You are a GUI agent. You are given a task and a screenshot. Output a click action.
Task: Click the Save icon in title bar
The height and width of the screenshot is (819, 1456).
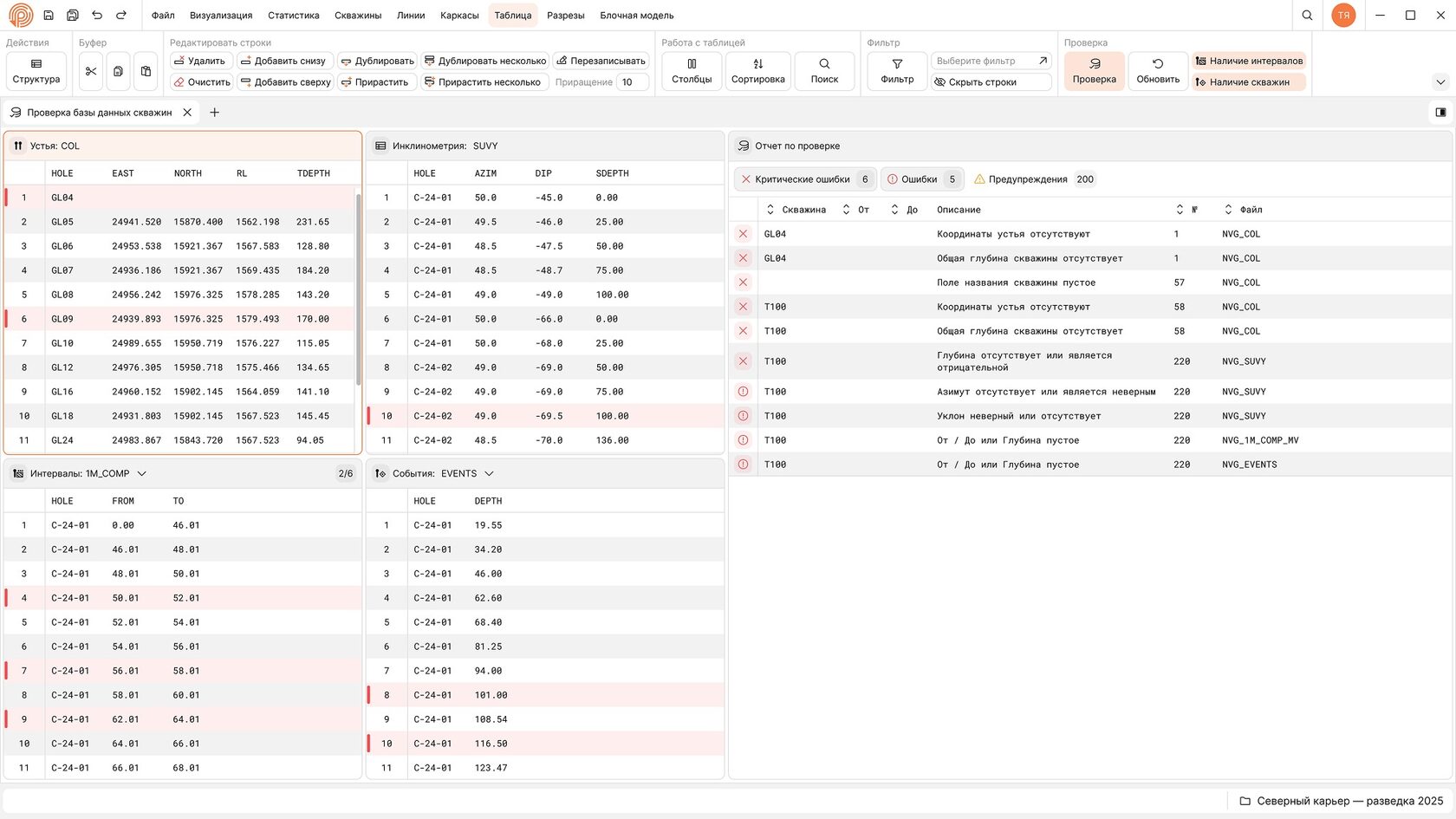click(x=49, y=15)
